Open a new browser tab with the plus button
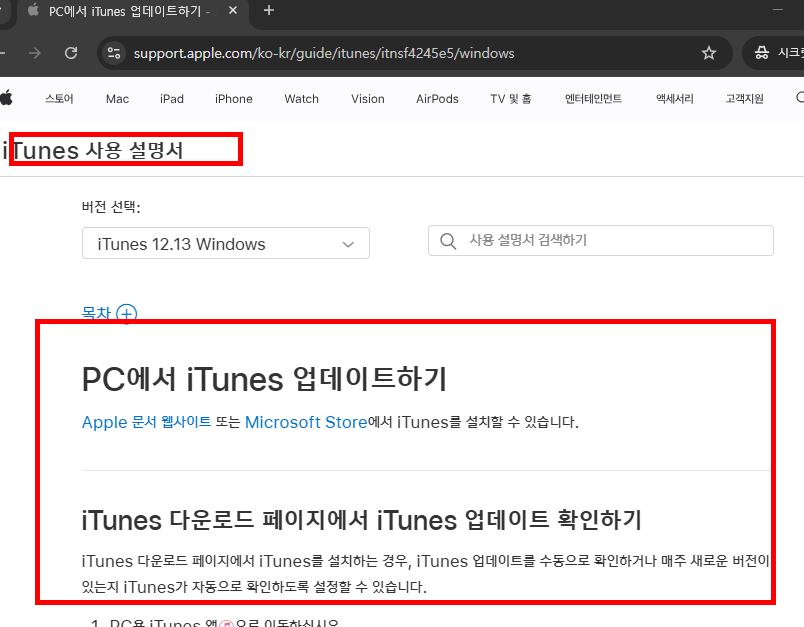 [x=268, y=12]
